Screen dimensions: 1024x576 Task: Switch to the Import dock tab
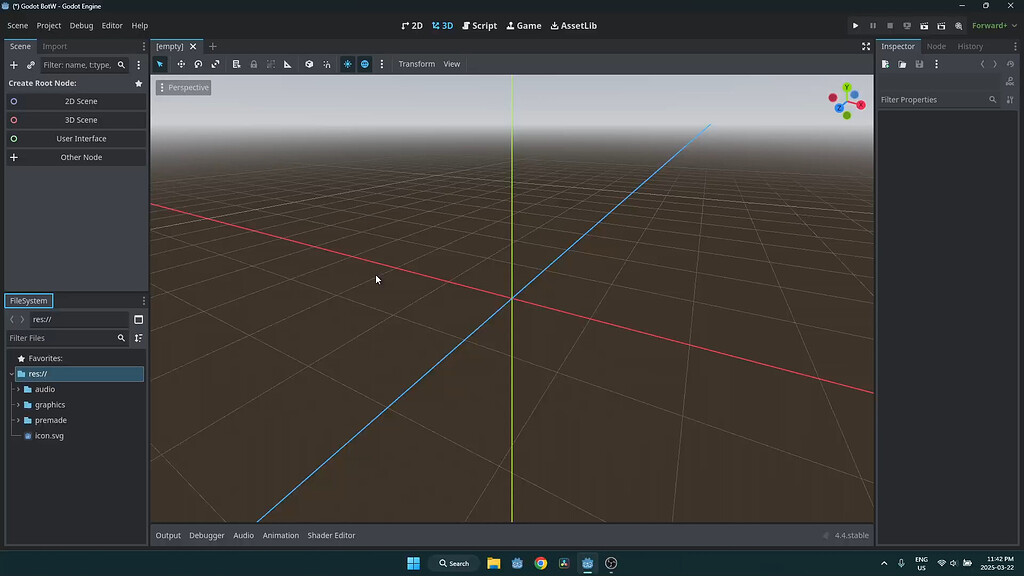tap(55, 46)
